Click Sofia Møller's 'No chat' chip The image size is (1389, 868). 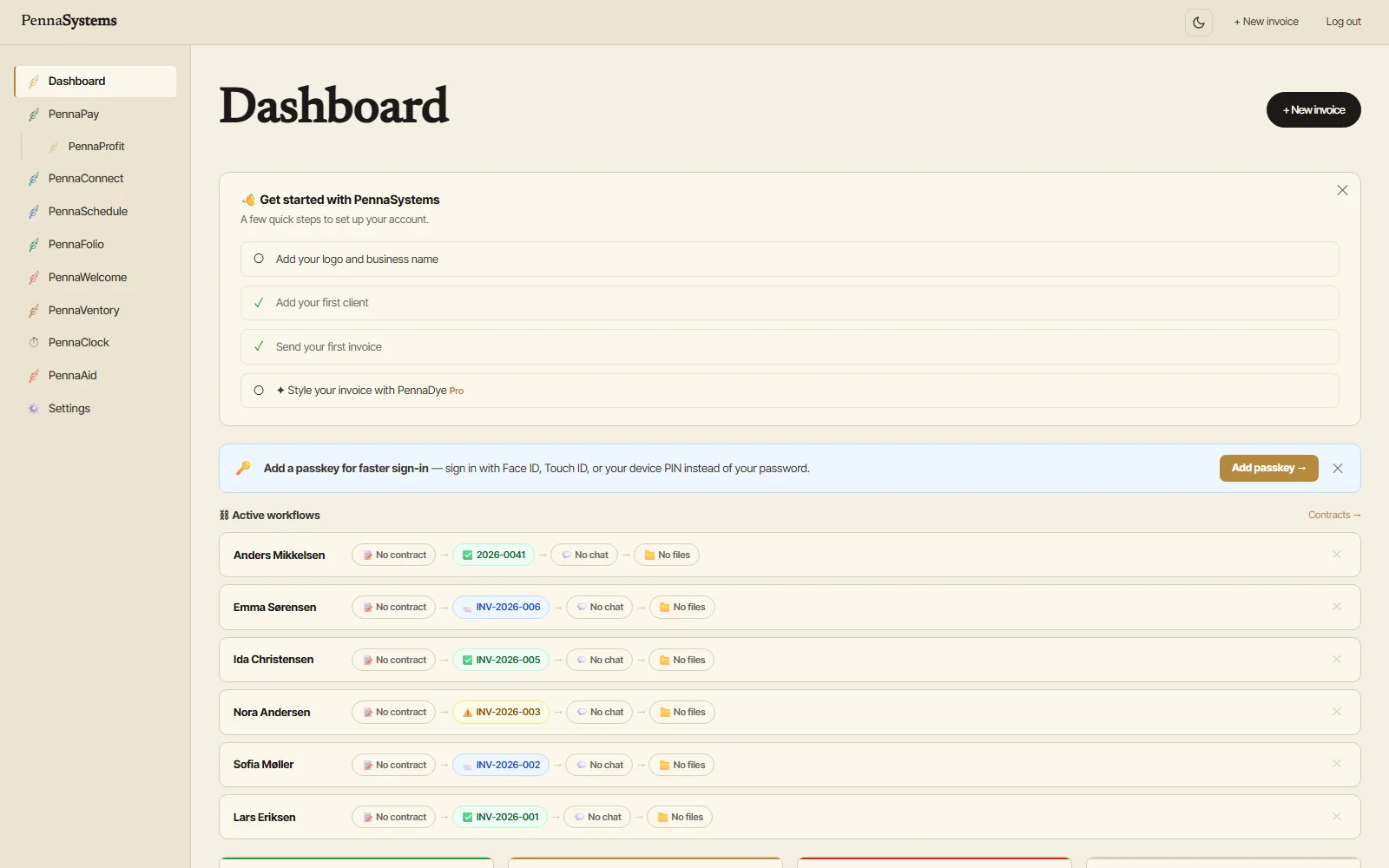click(x=600, y=766)
